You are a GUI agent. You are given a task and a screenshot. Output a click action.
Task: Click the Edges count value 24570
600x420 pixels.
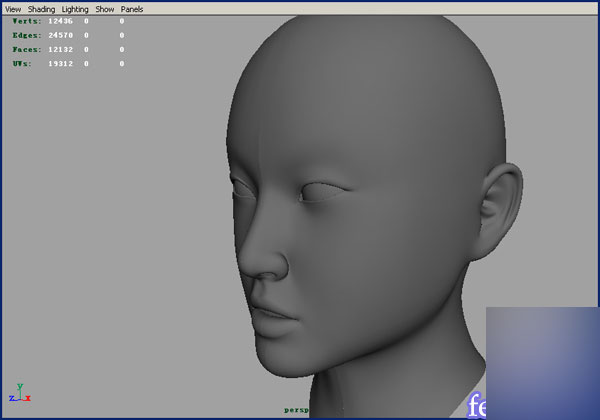tap(60, 35)
